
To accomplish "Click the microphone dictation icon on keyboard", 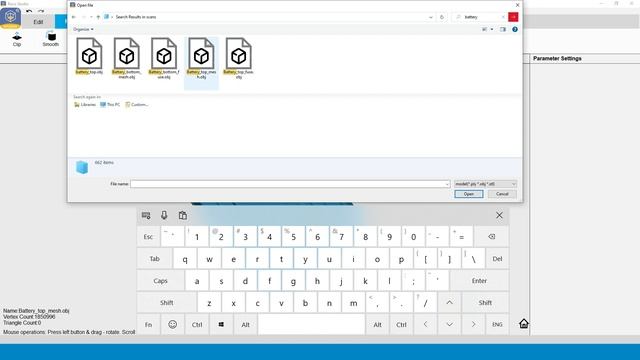I will 164,215.
